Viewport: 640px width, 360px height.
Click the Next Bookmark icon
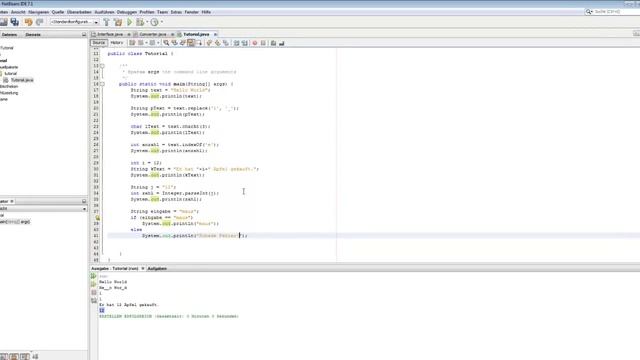point(218,43)
